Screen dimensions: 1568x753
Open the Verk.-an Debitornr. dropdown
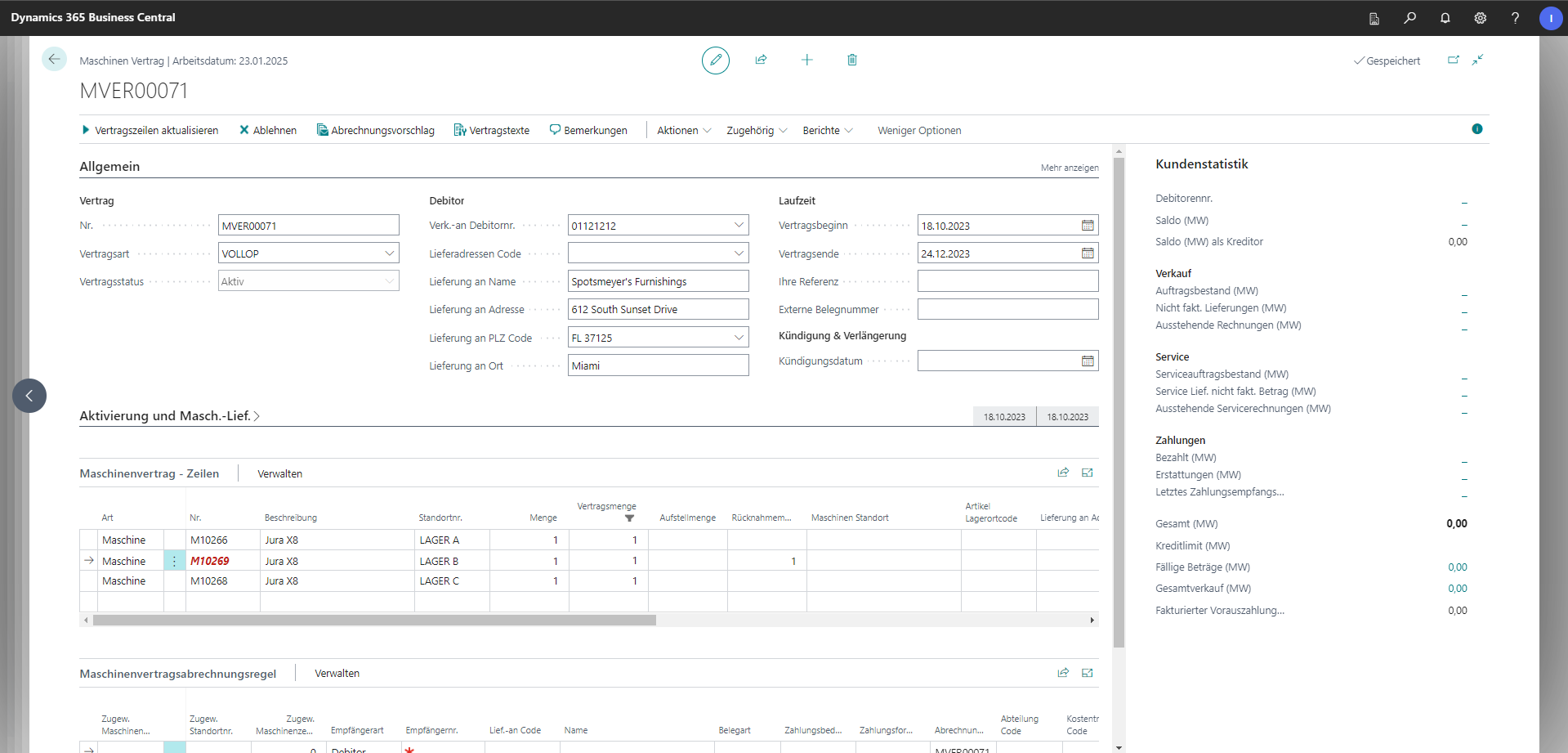point(739,226)
